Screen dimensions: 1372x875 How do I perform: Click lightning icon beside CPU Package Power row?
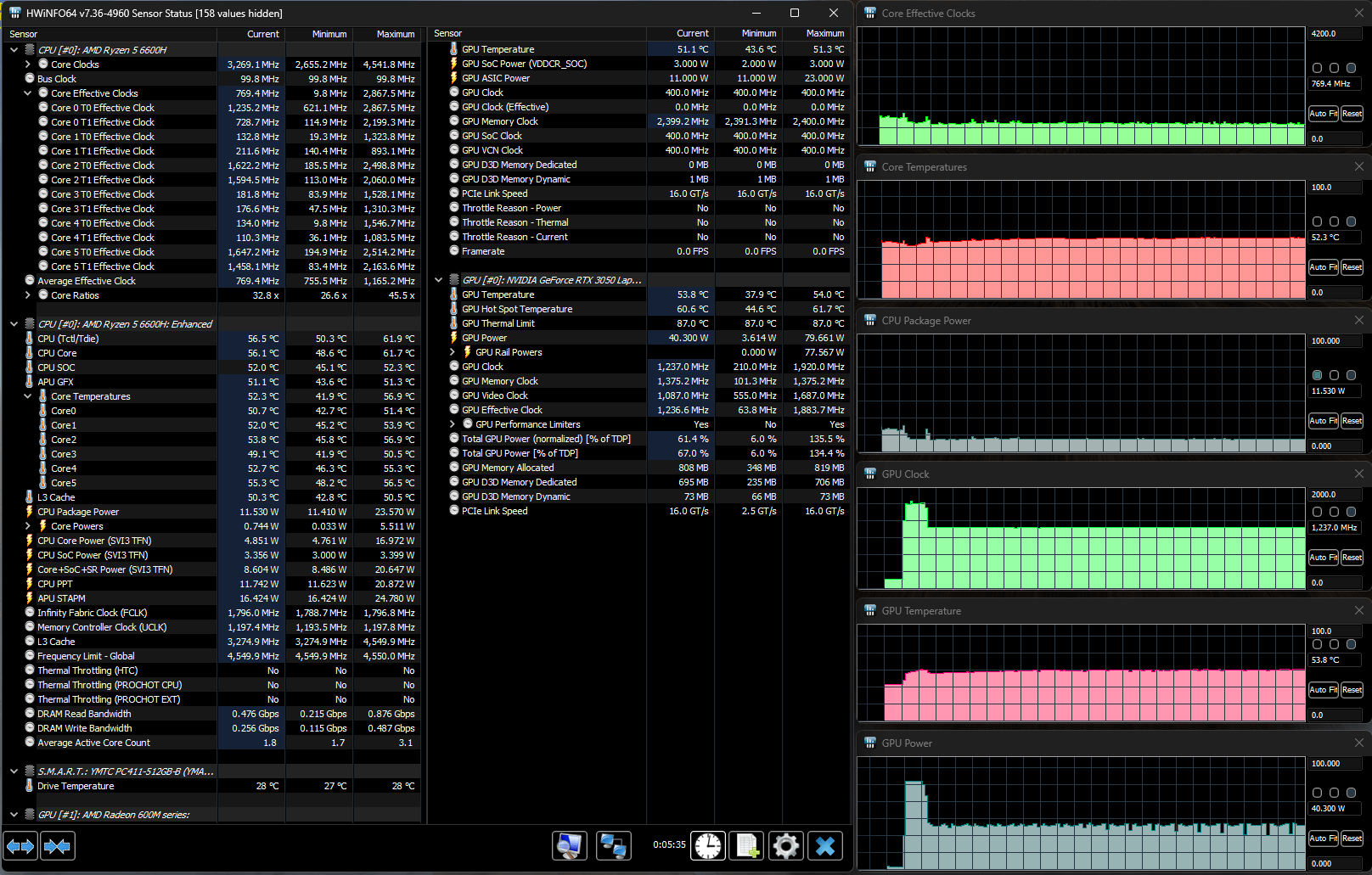[30, 512]
